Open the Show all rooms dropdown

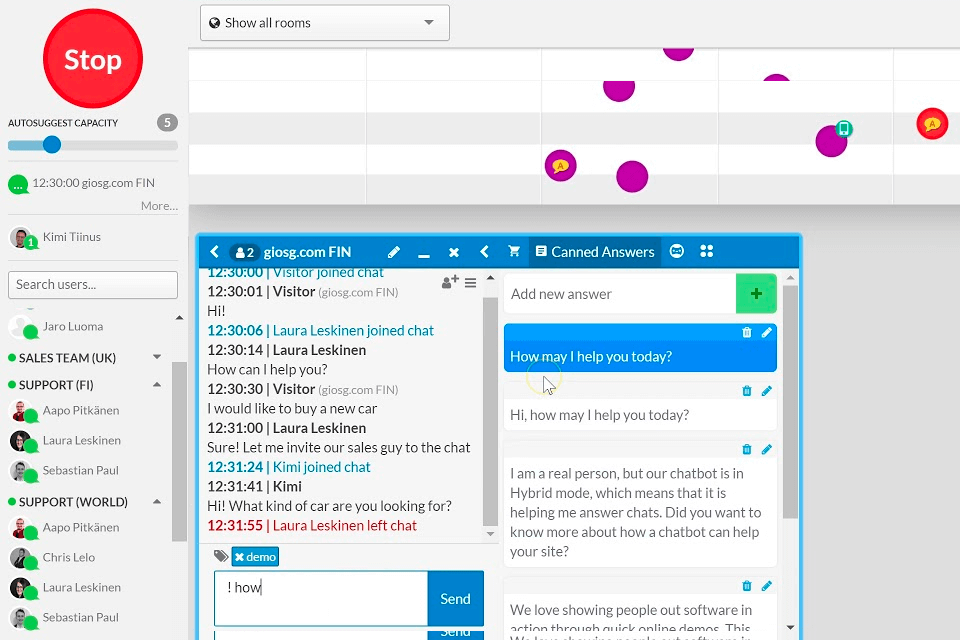324,22
